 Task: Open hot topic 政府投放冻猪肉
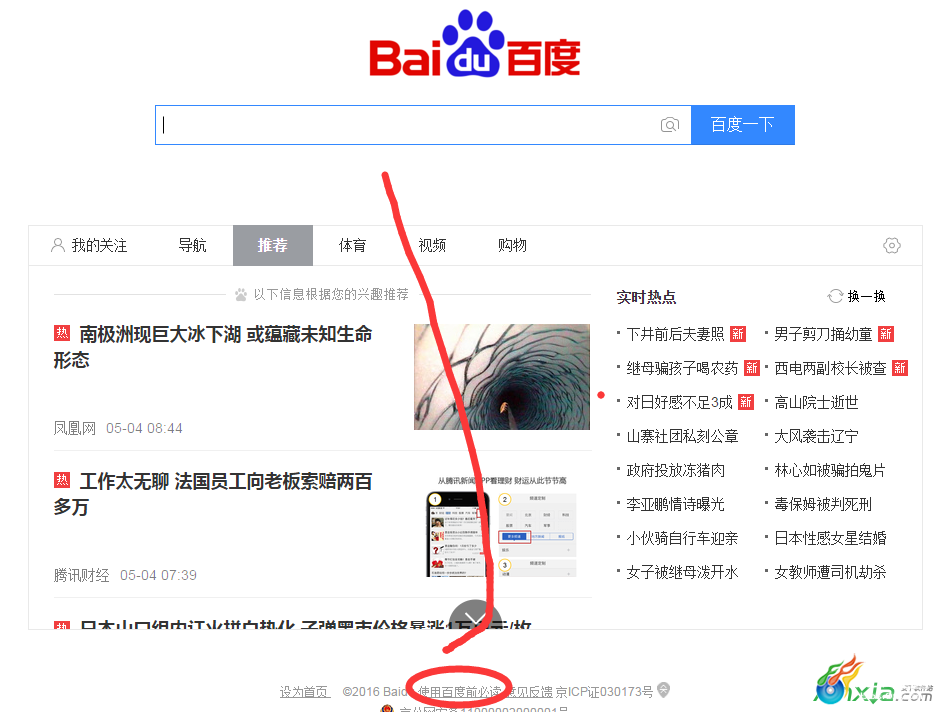pyautogui.click(x=676, y=470)
